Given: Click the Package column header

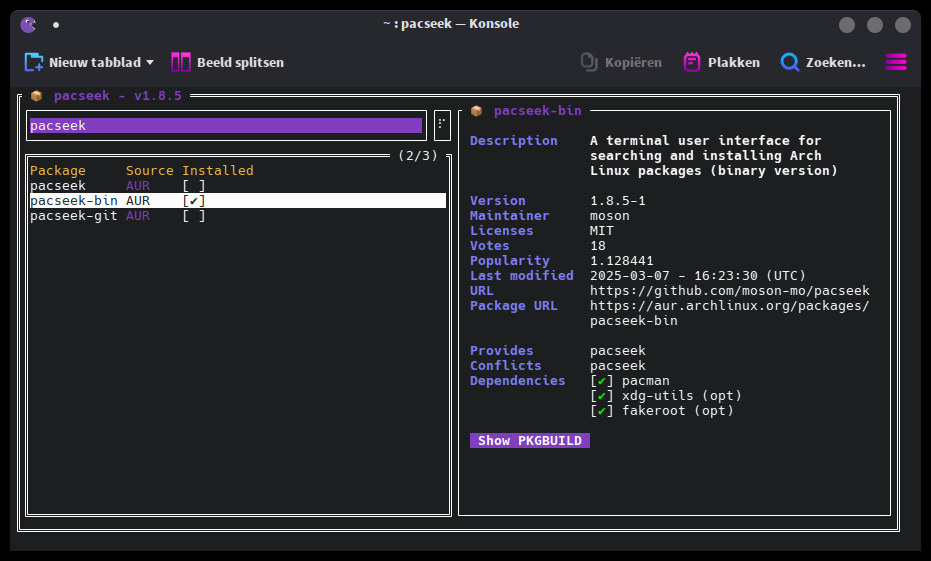Looking at the screenshot, I should (58, 170).
